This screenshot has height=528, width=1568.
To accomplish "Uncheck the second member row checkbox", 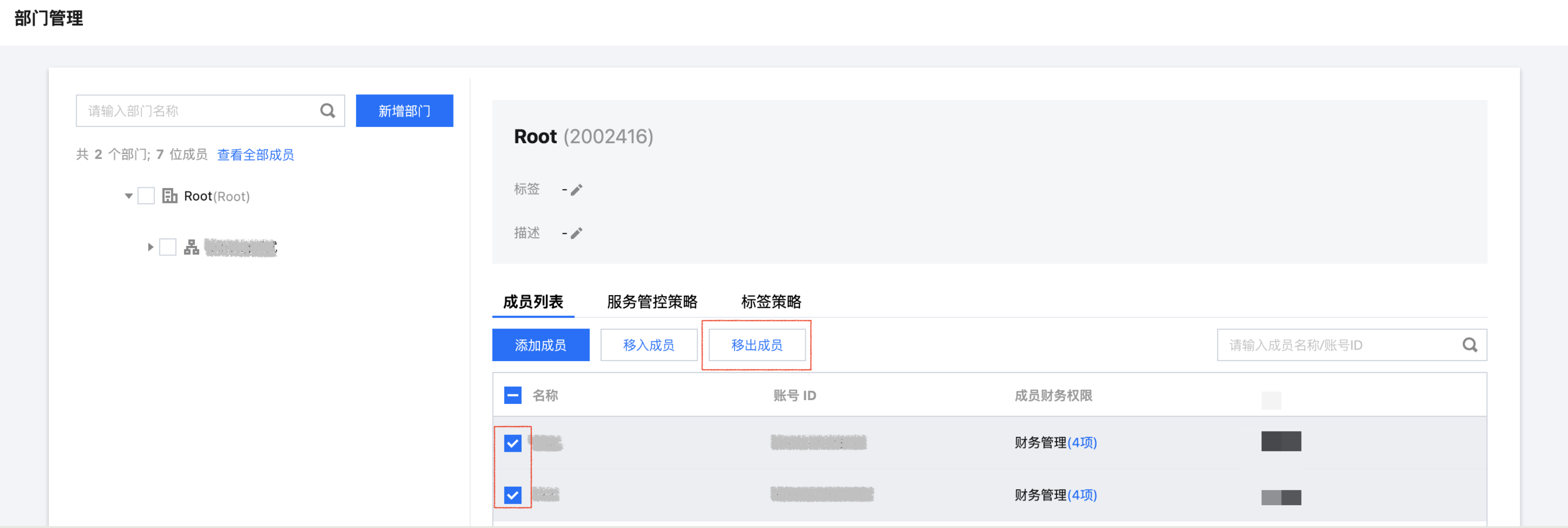I will pyautogui.click(x=512, y=495).
